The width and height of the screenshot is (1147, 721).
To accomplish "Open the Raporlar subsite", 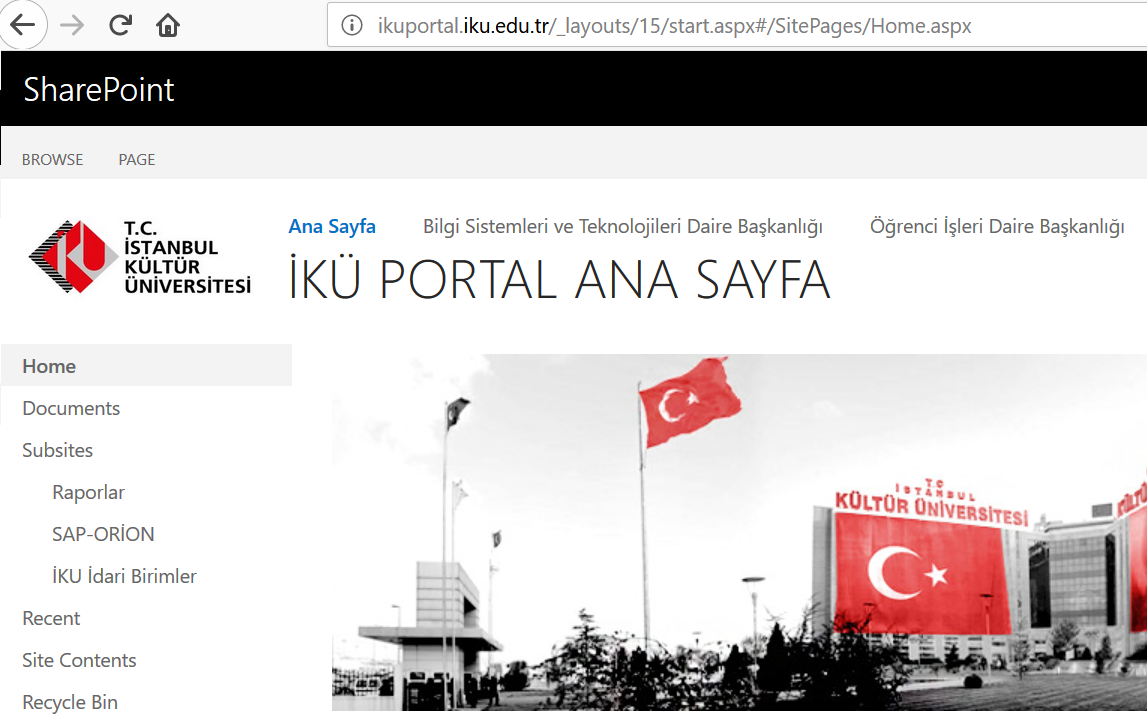I will click(89, 492).
